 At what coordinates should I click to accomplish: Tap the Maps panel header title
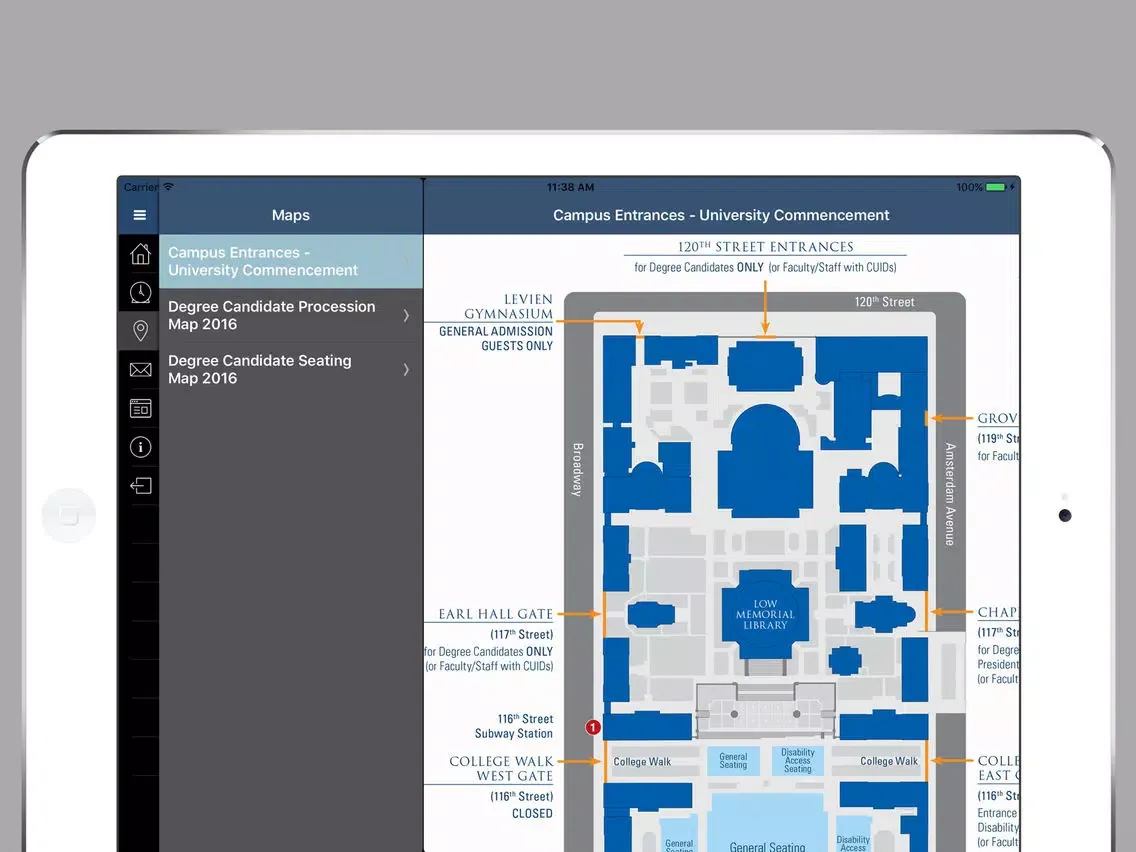point(291,215)
